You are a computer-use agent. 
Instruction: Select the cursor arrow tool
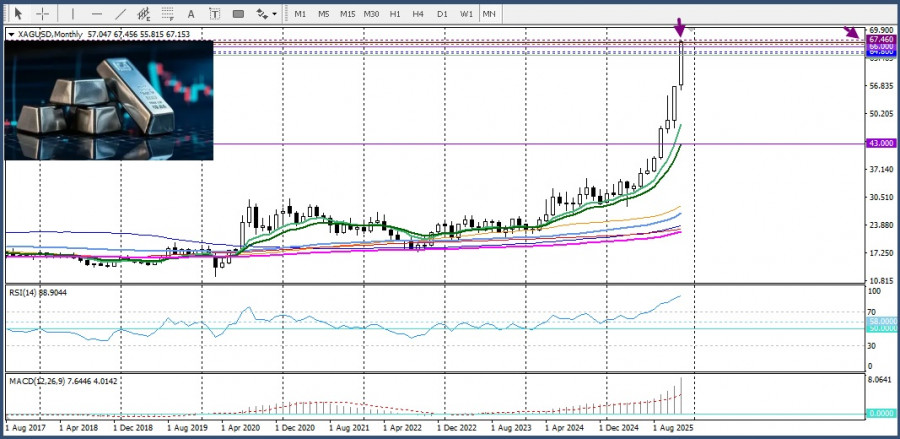[18, 14]
